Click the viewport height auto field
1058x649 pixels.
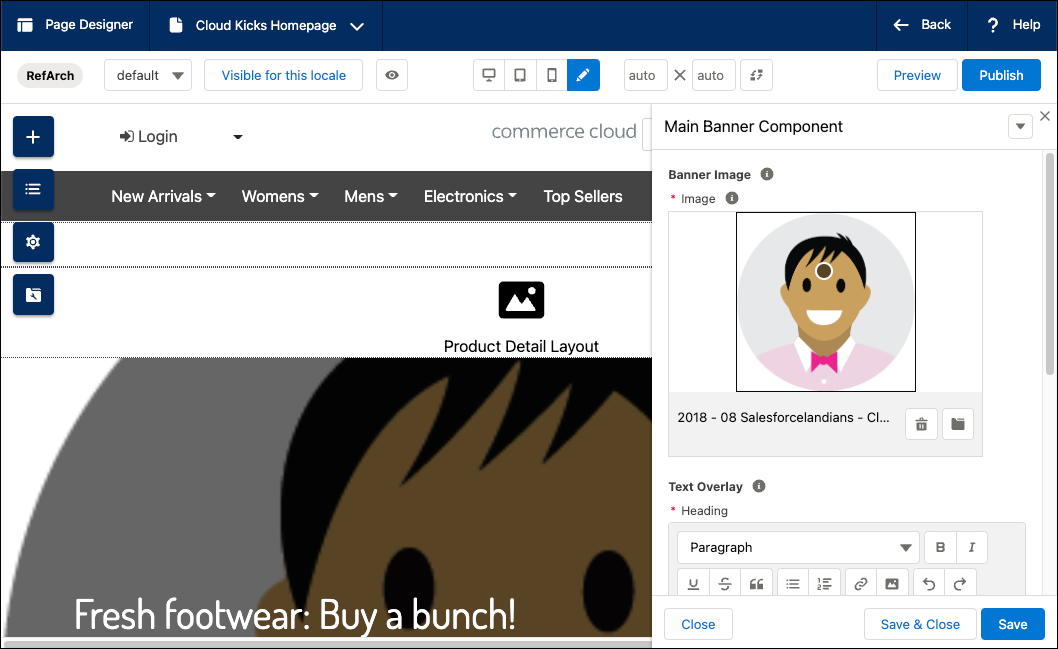(714, 76)
